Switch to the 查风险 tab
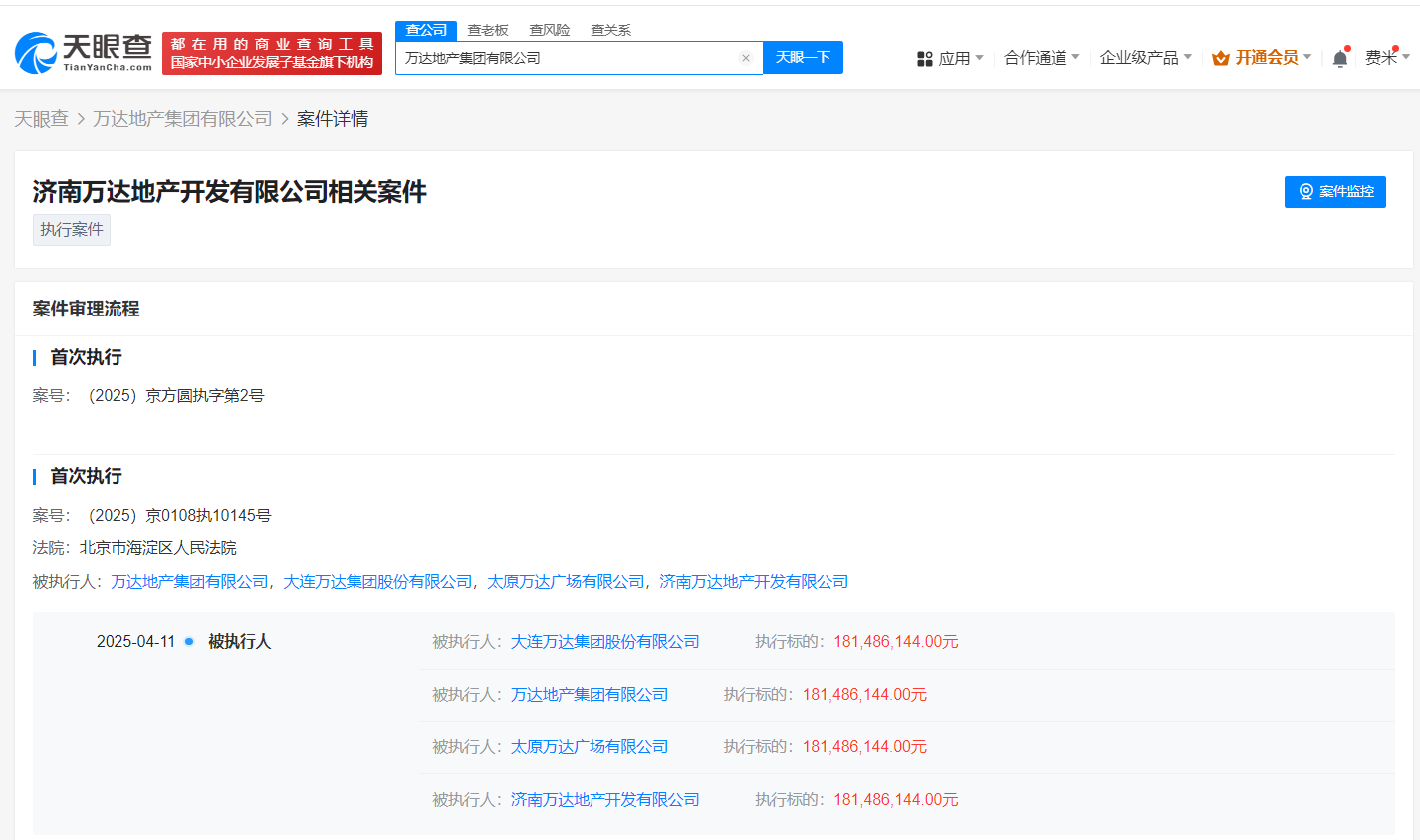This screenshot has width=1420, height=840. (x=550, y=30)
